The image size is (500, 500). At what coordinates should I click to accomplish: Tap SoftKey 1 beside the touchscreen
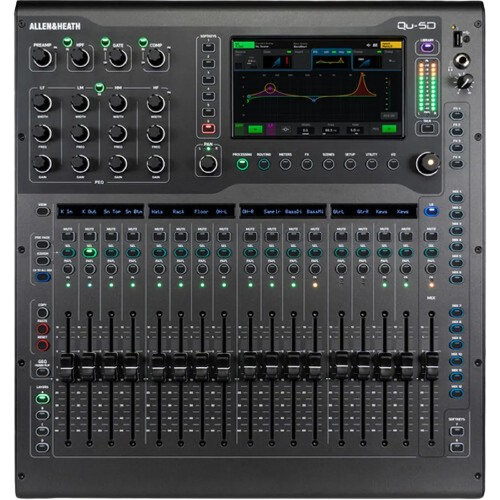[208, 47]
